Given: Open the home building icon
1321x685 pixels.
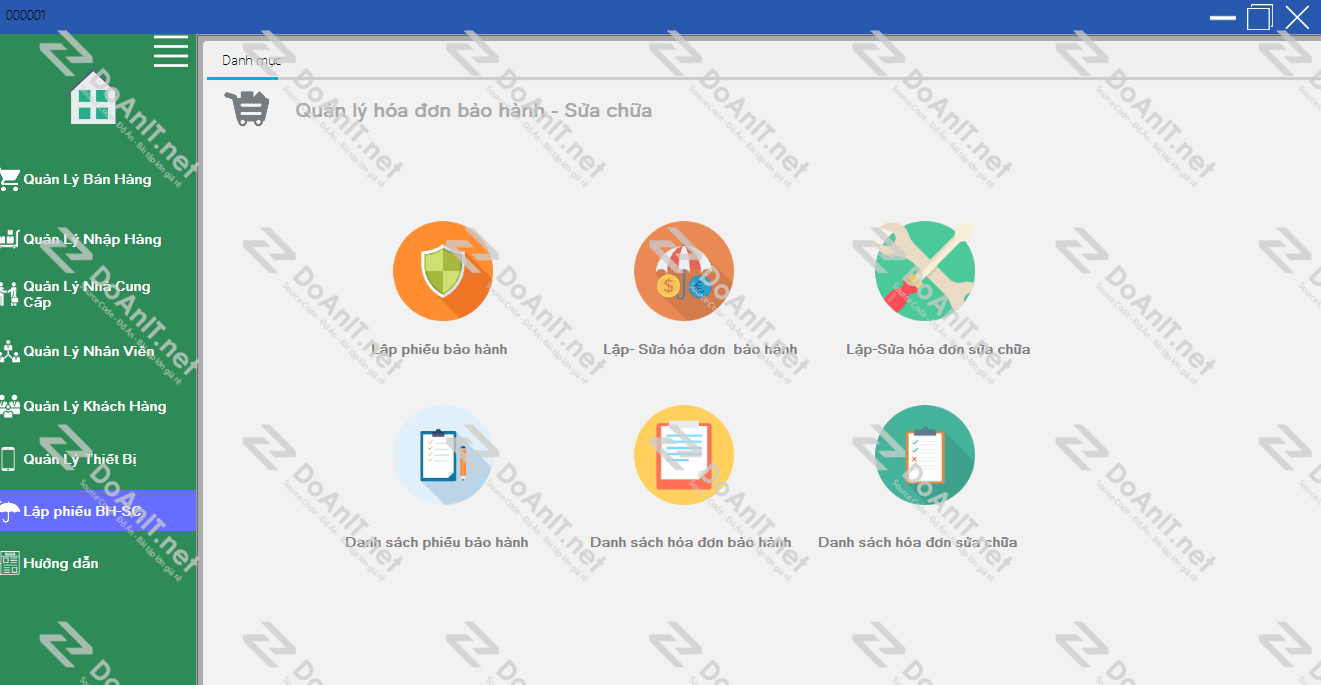Looking at the screenshot, I should click(x=93, y=98).
